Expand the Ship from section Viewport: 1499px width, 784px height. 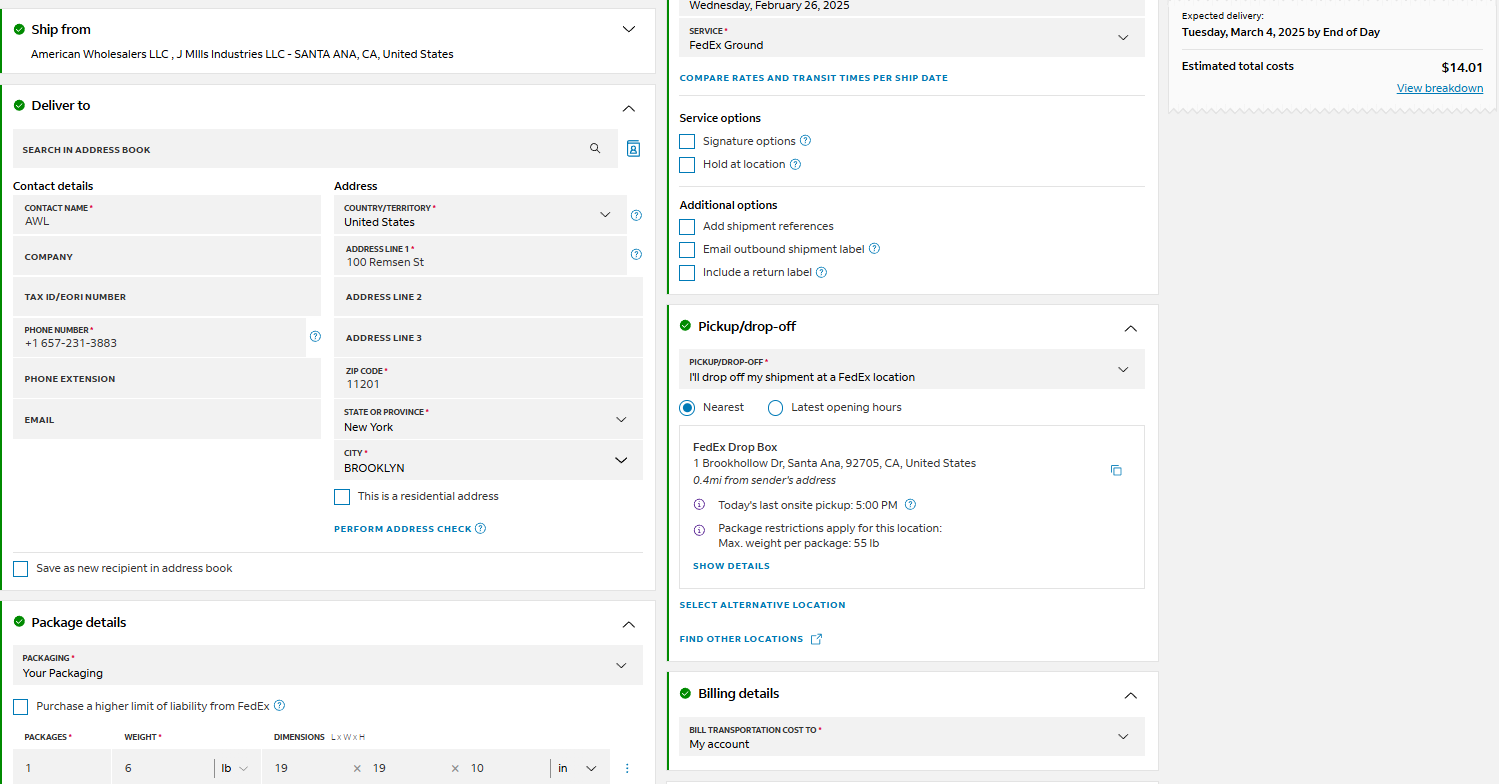(629, 29)
